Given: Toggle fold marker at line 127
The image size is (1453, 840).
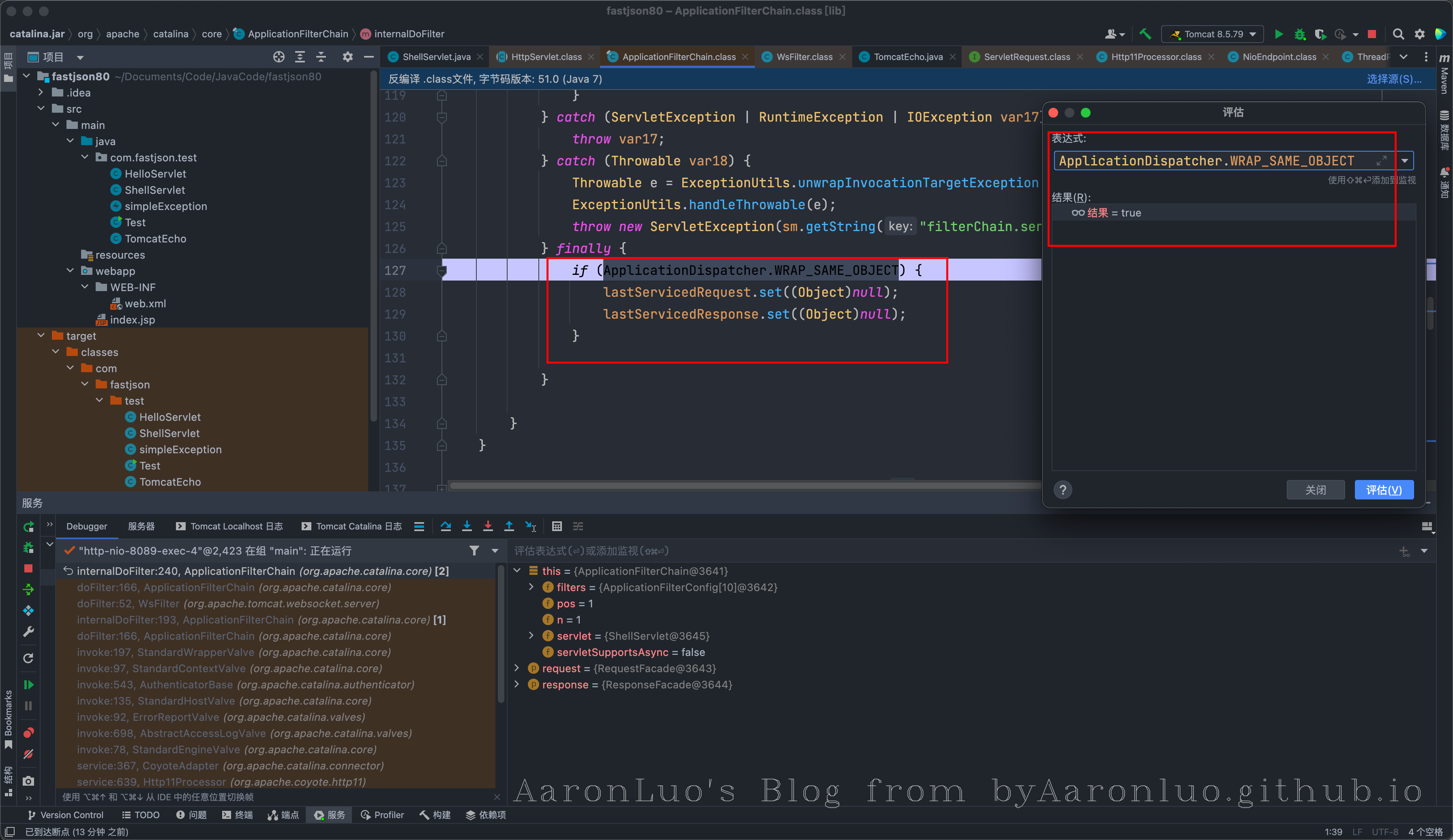Looking at the screenshot, I should [441, 270].
